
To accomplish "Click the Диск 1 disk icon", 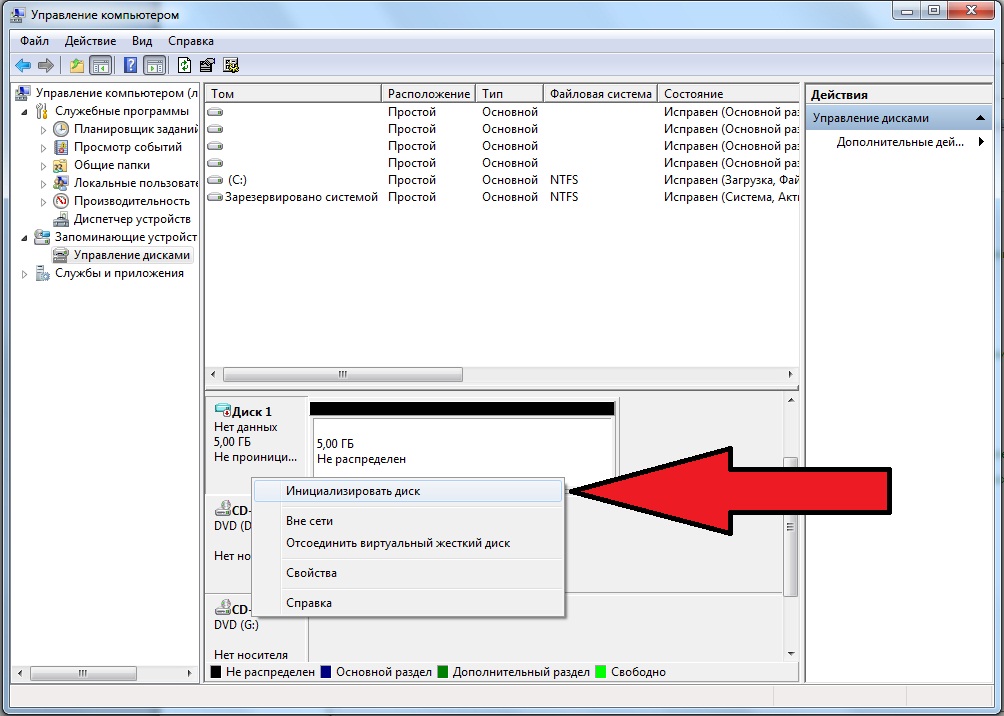I will tap(223, 409).
